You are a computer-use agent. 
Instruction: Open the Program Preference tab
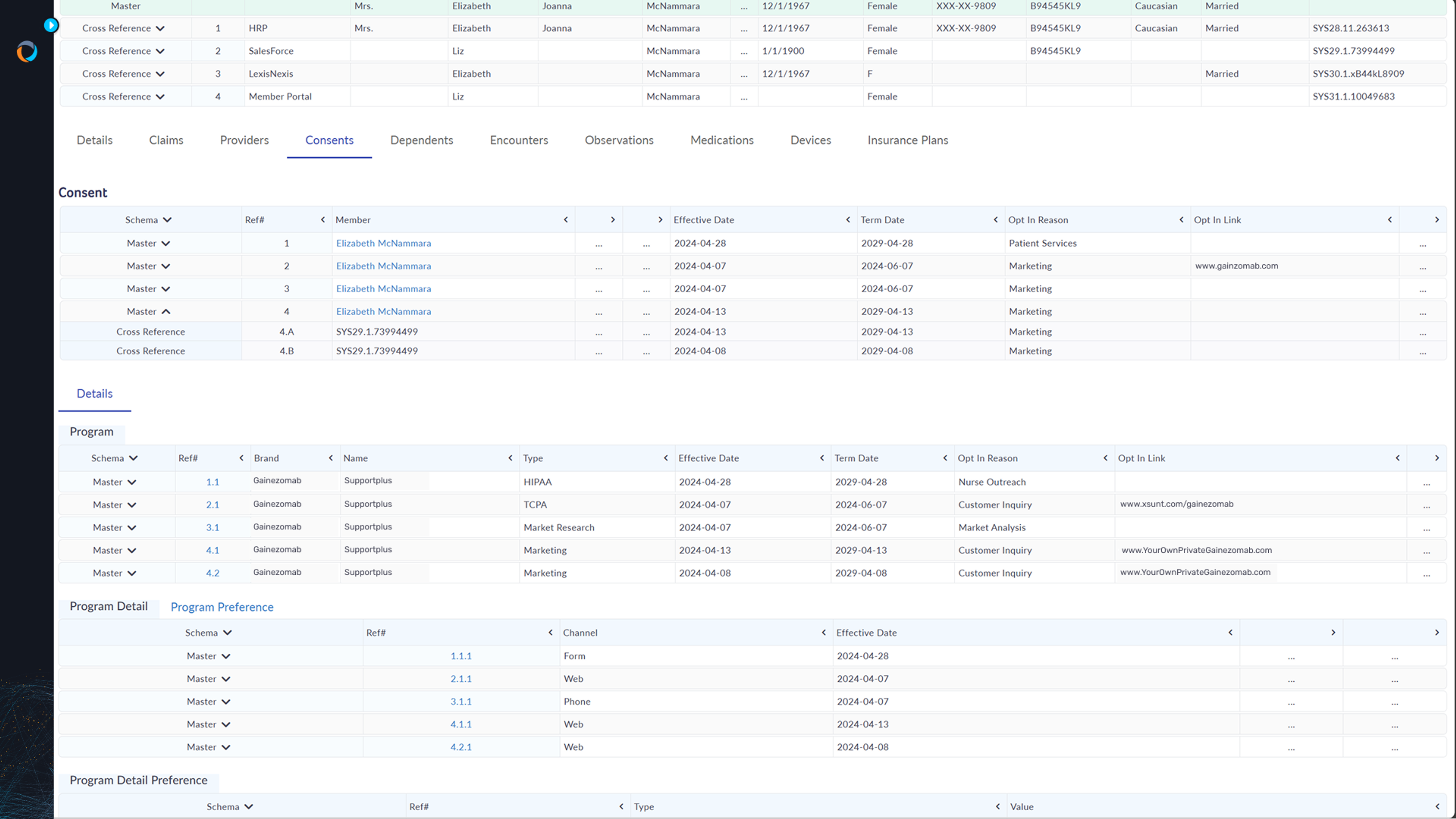[222, 607]
